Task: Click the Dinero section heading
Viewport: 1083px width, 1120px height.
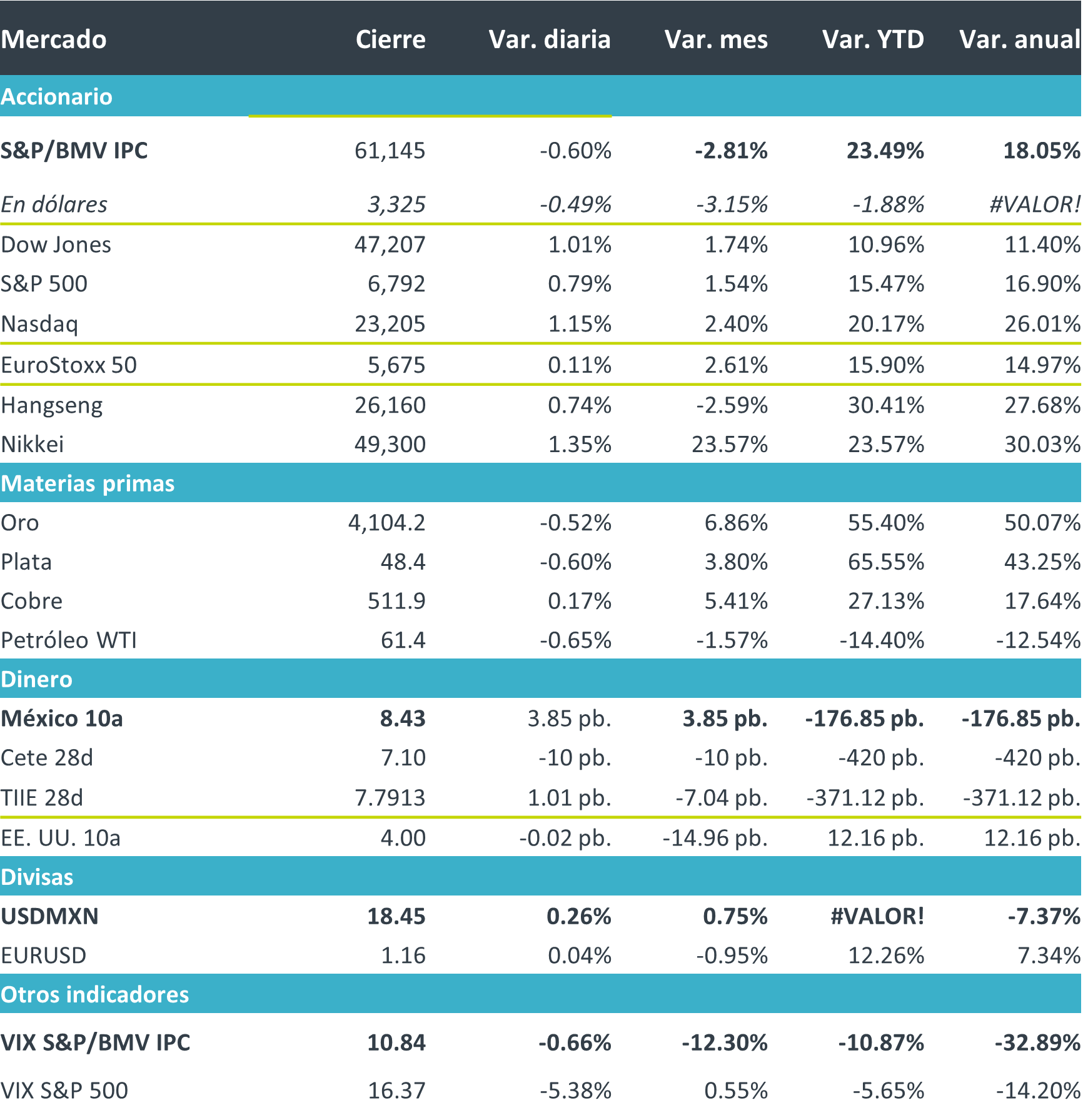Action: tap(36, 679)
